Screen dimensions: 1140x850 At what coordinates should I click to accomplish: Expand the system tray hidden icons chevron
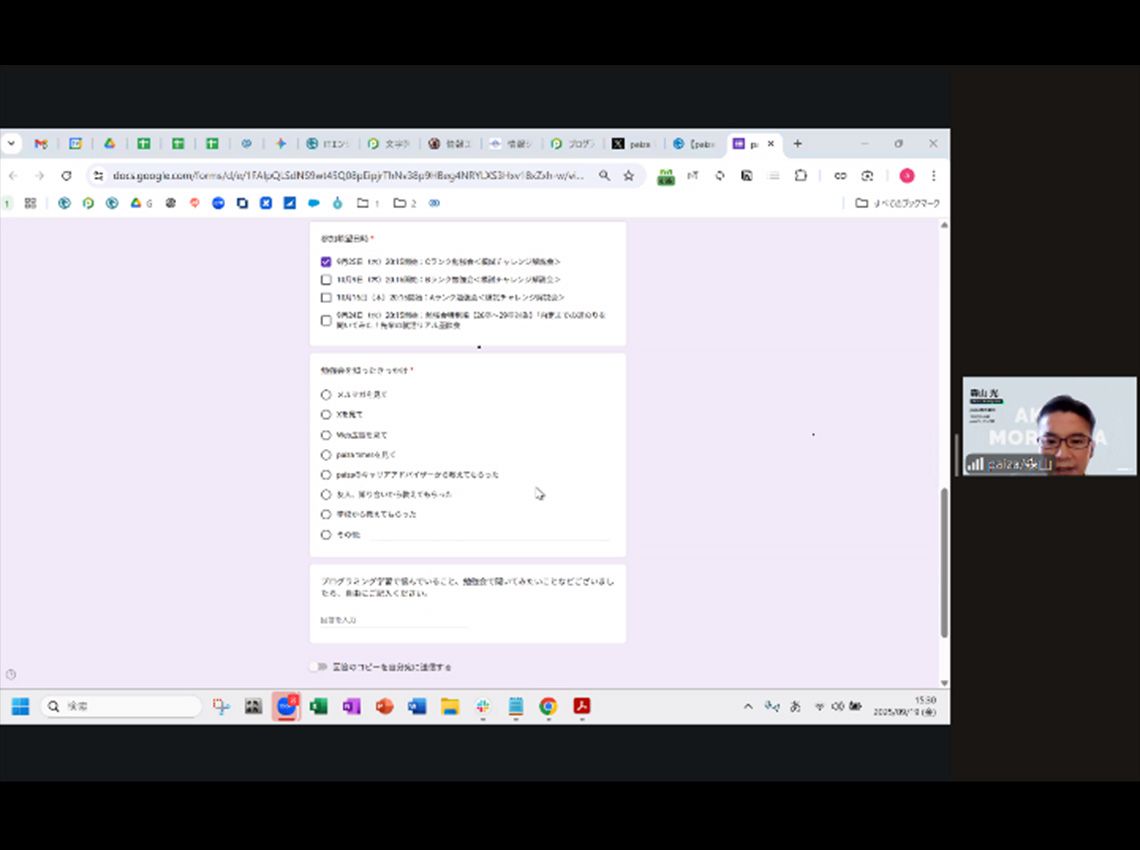pos(747,707)
